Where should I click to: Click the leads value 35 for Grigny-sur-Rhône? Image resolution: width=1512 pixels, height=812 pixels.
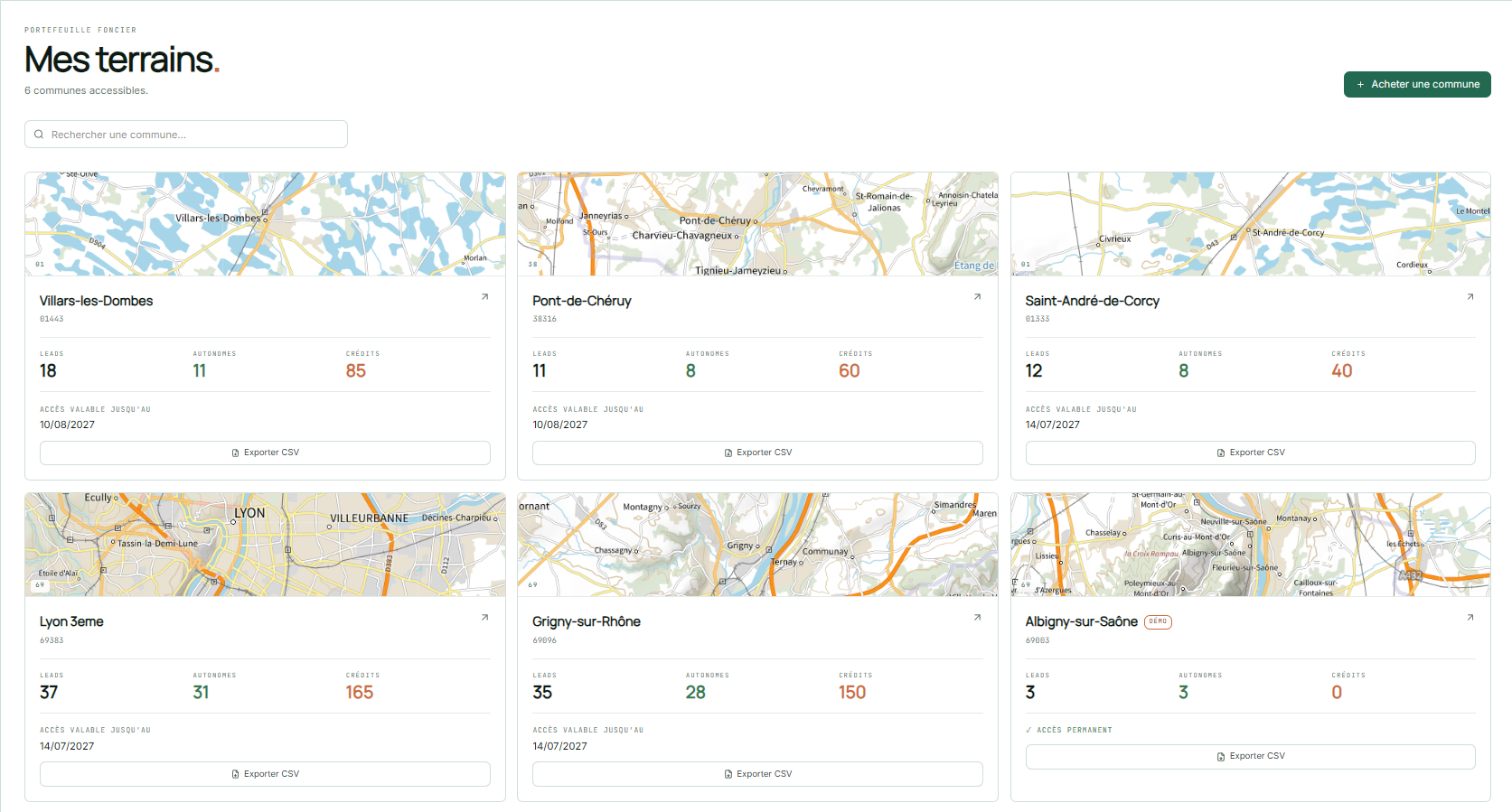(542, 693)
